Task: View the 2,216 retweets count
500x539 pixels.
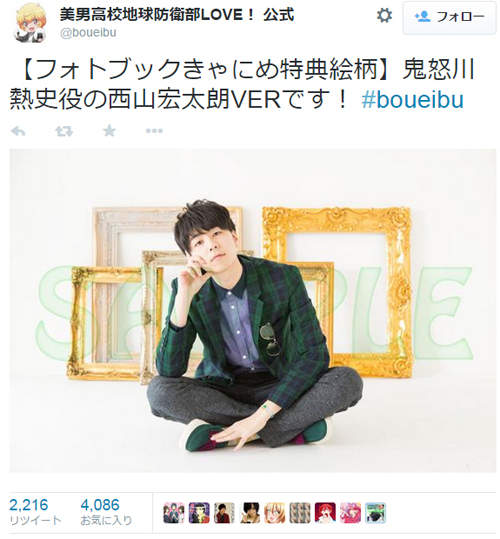Action: (x=34, y=512)
